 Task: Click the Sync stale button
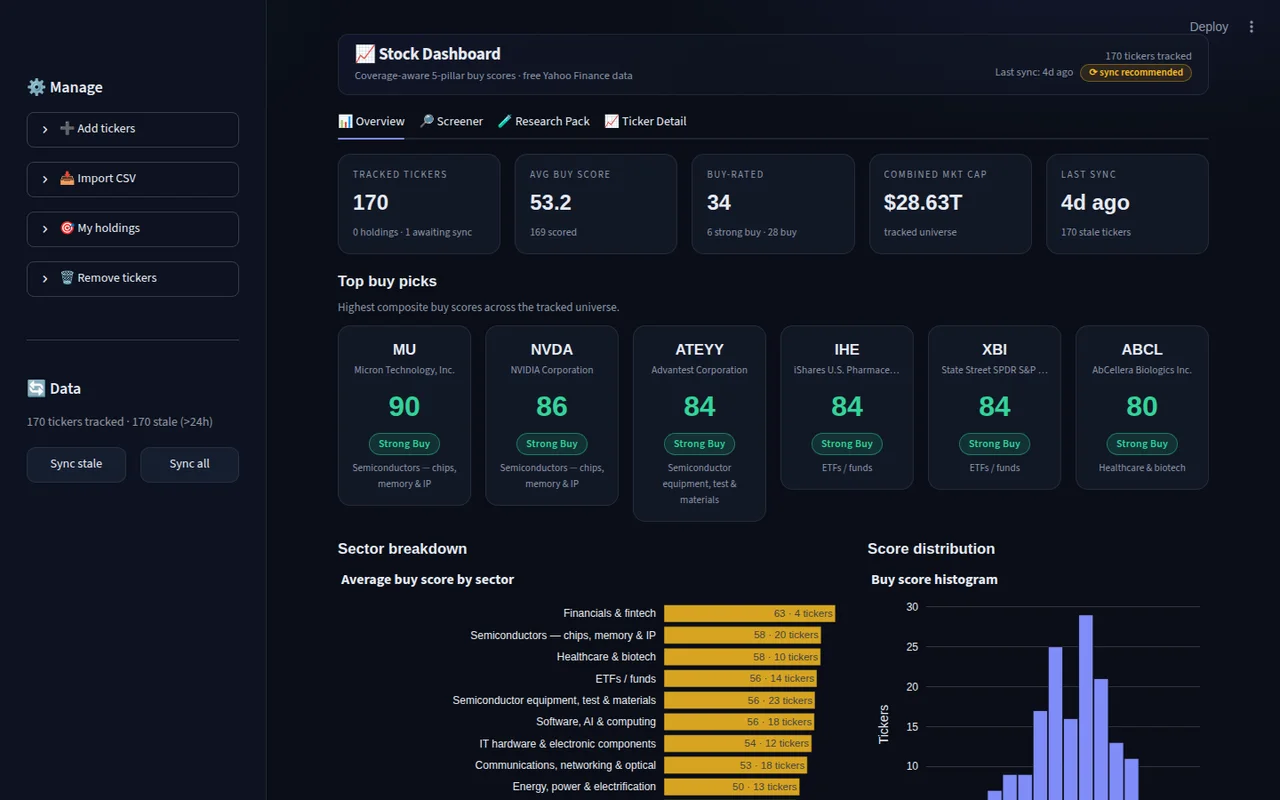[76, 464]
